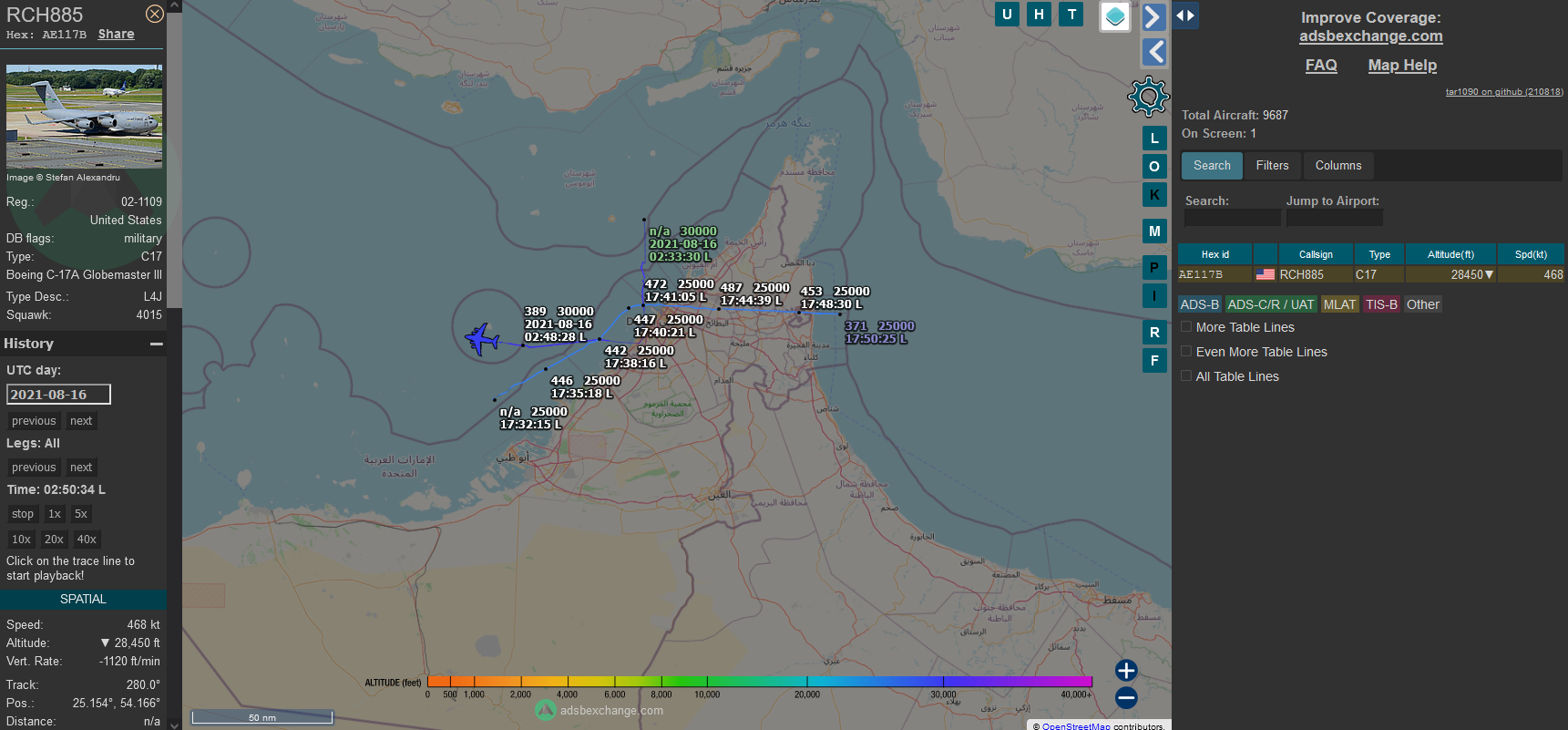
Task: Switch to the Search tab
Action: click(1212, 165)
